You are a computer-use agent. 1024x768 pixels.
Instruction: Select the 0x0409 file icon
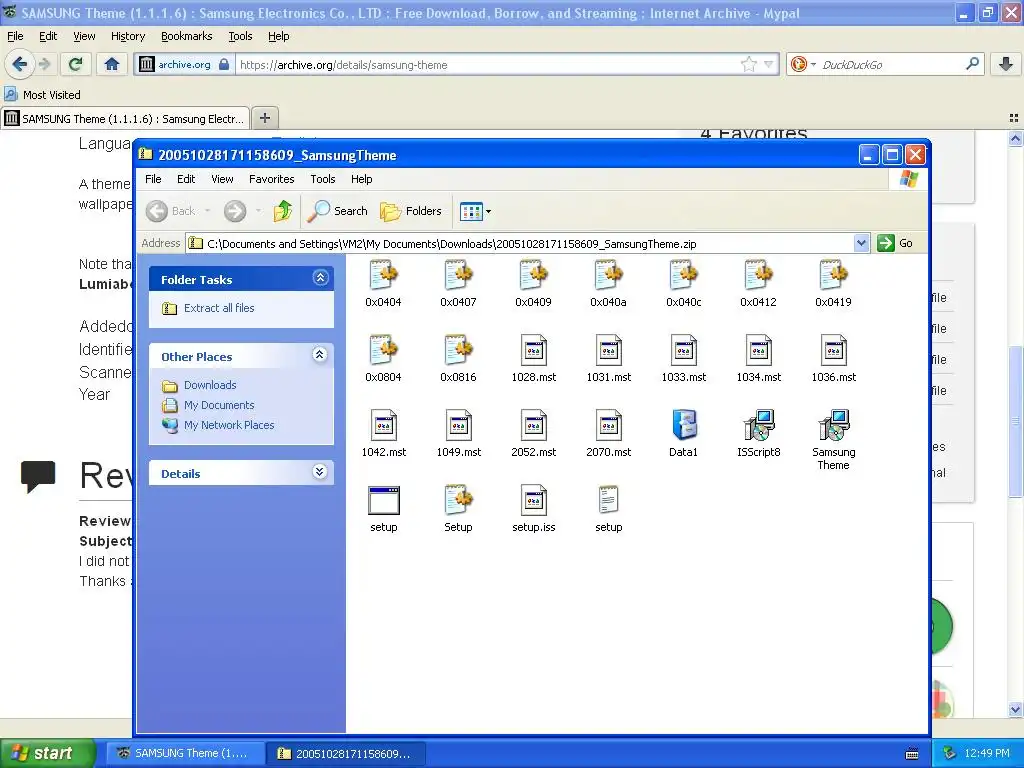[x=534, y=275]
